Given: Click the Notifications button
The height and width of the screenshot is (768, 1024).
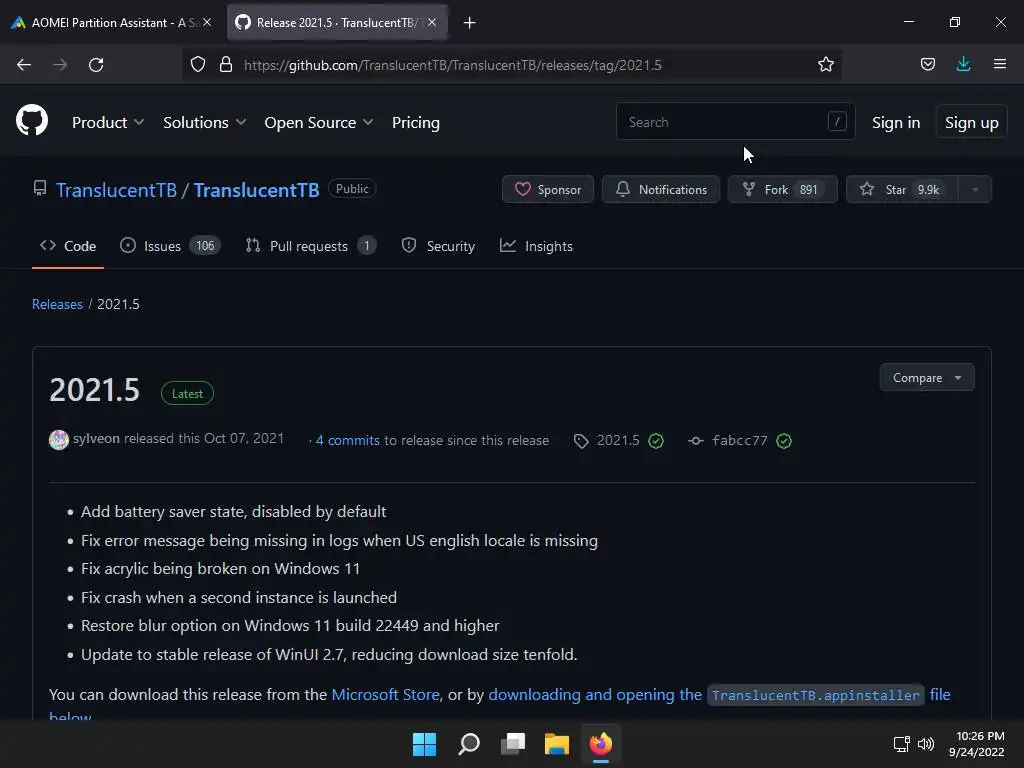Looking at the screenshot, I should pos(661,189).
